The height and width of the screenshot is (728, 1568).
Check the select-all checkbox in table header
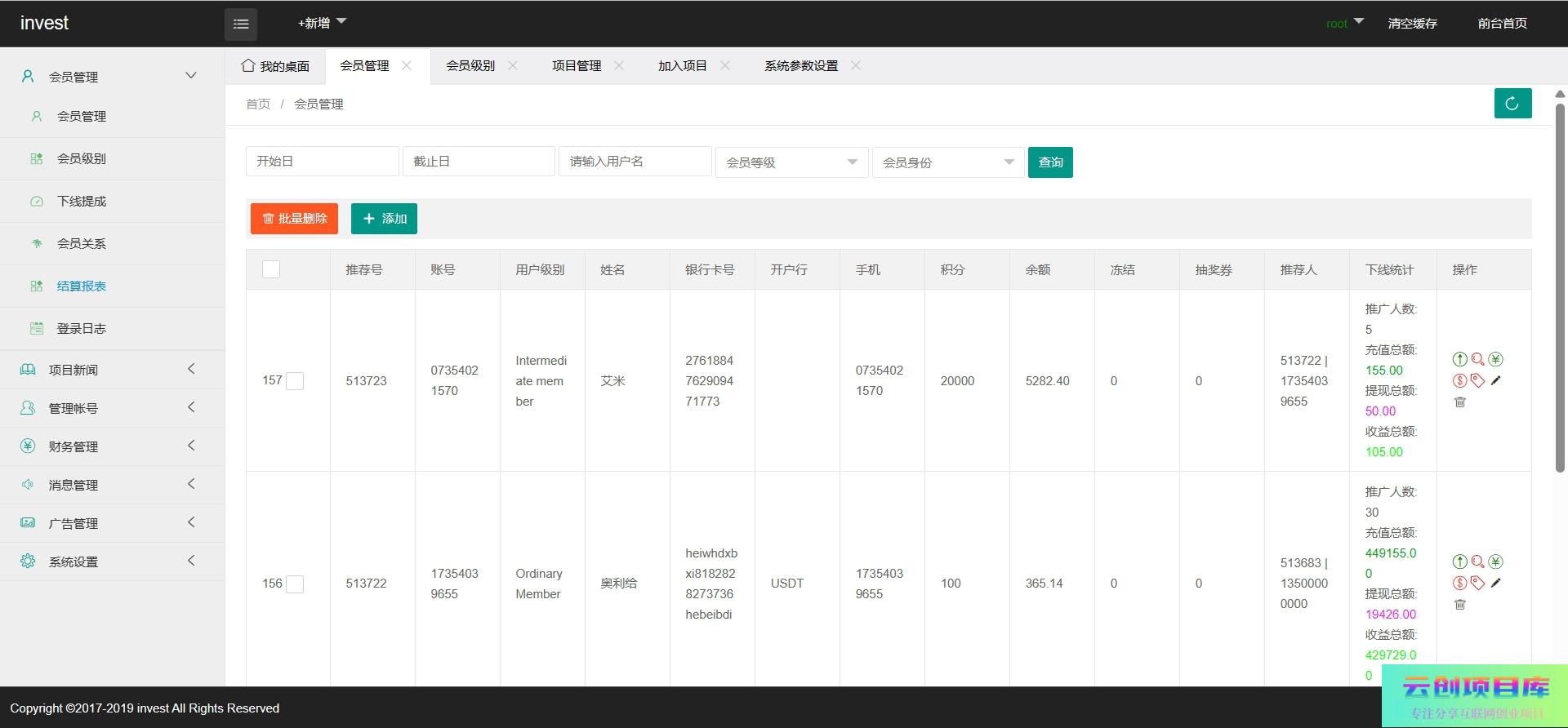pos(271,269)
